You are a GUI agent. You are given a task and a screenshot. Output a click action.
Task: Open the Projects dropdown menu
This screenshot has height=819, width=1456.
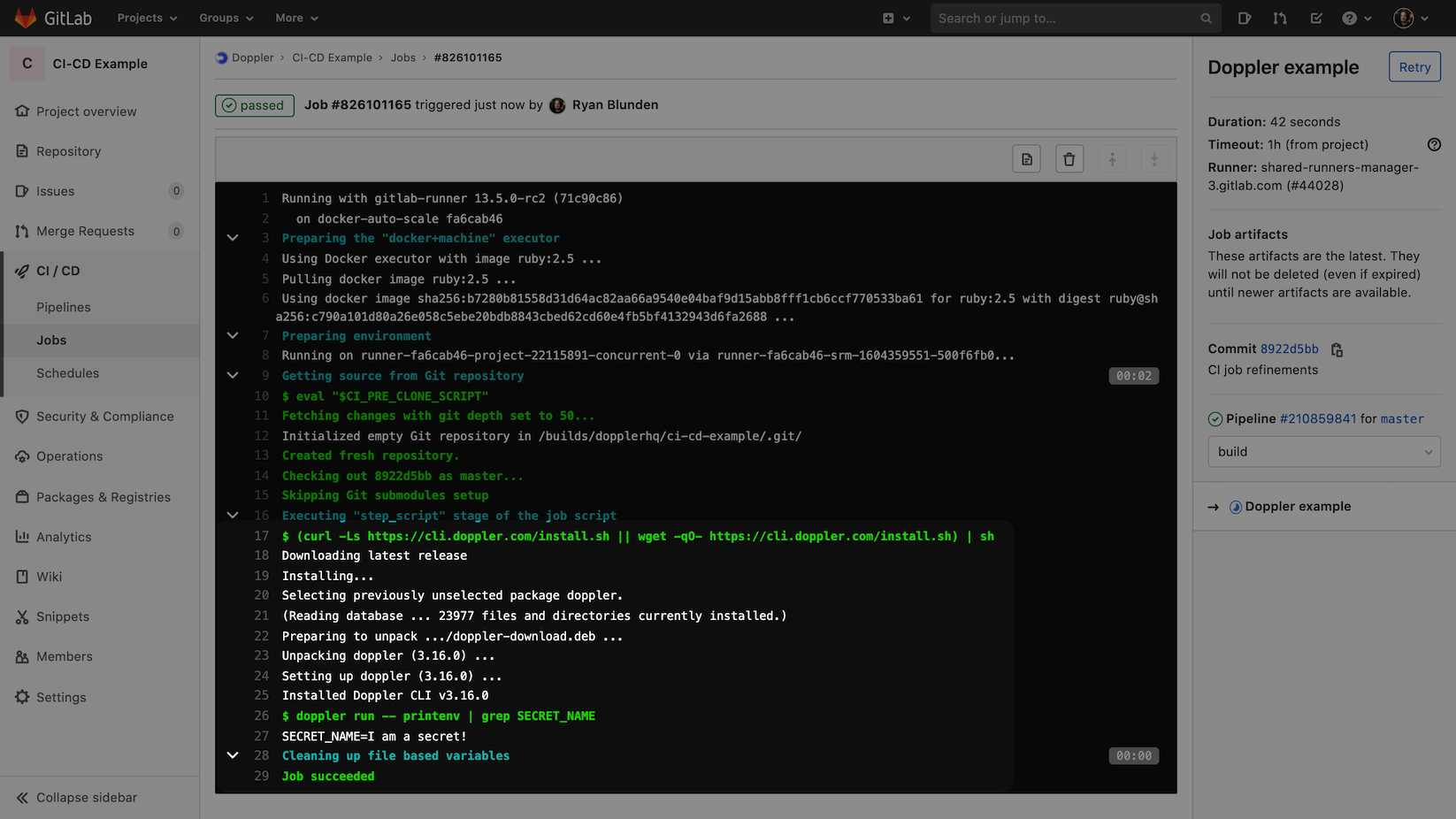(147, 18)
